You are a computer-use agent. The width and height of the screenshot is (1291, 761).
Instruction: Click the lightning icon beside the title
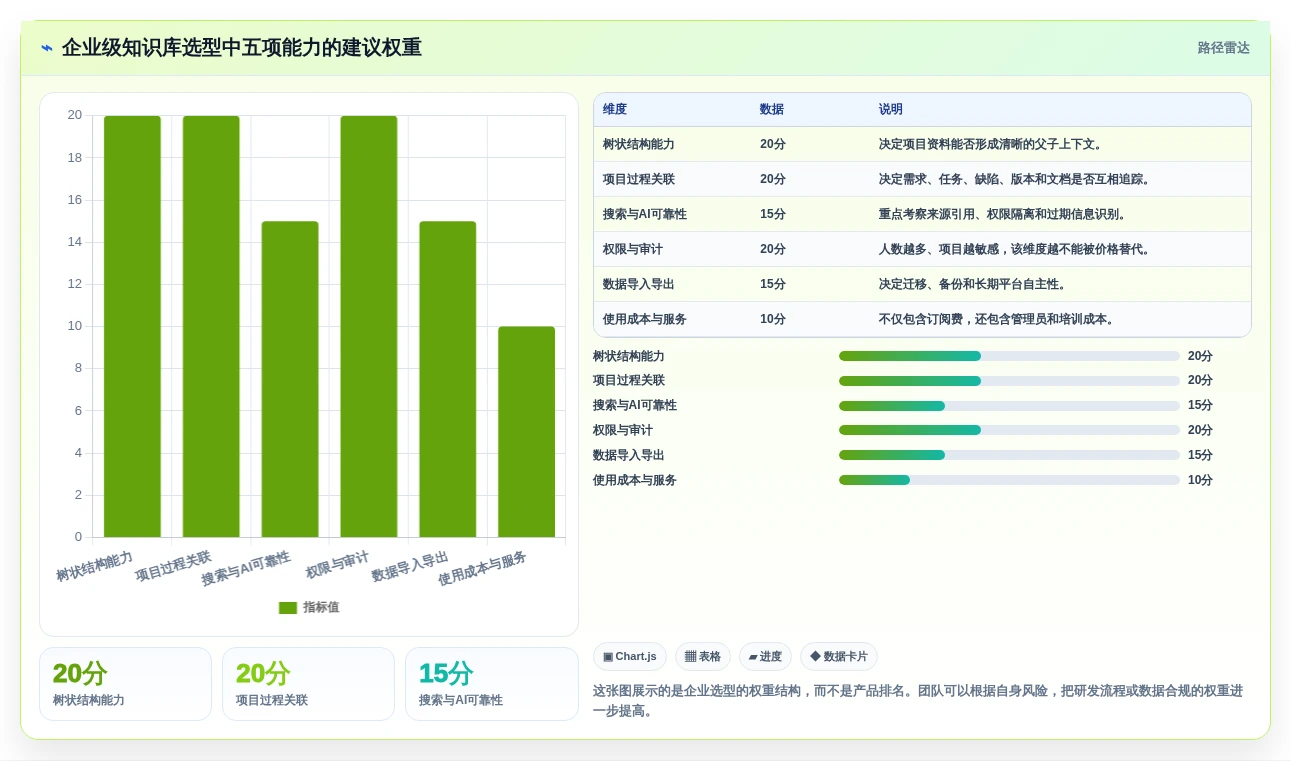pos(47,48)
